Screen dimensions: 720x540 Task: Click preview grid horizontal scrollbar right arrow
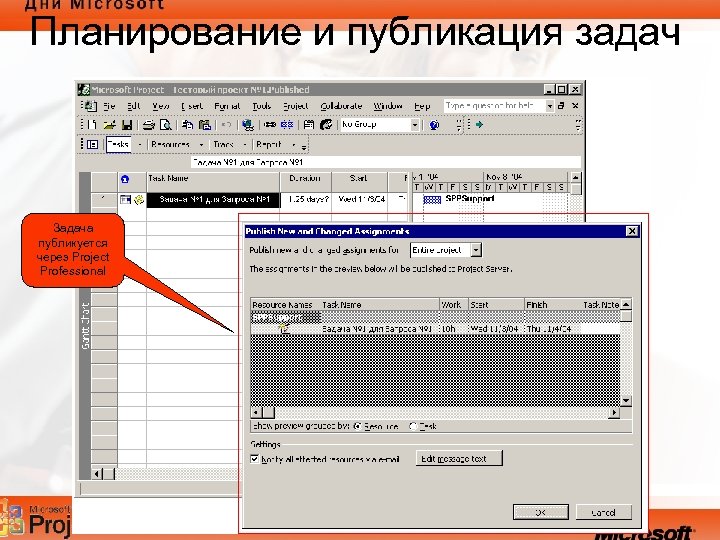click(614, 412)
